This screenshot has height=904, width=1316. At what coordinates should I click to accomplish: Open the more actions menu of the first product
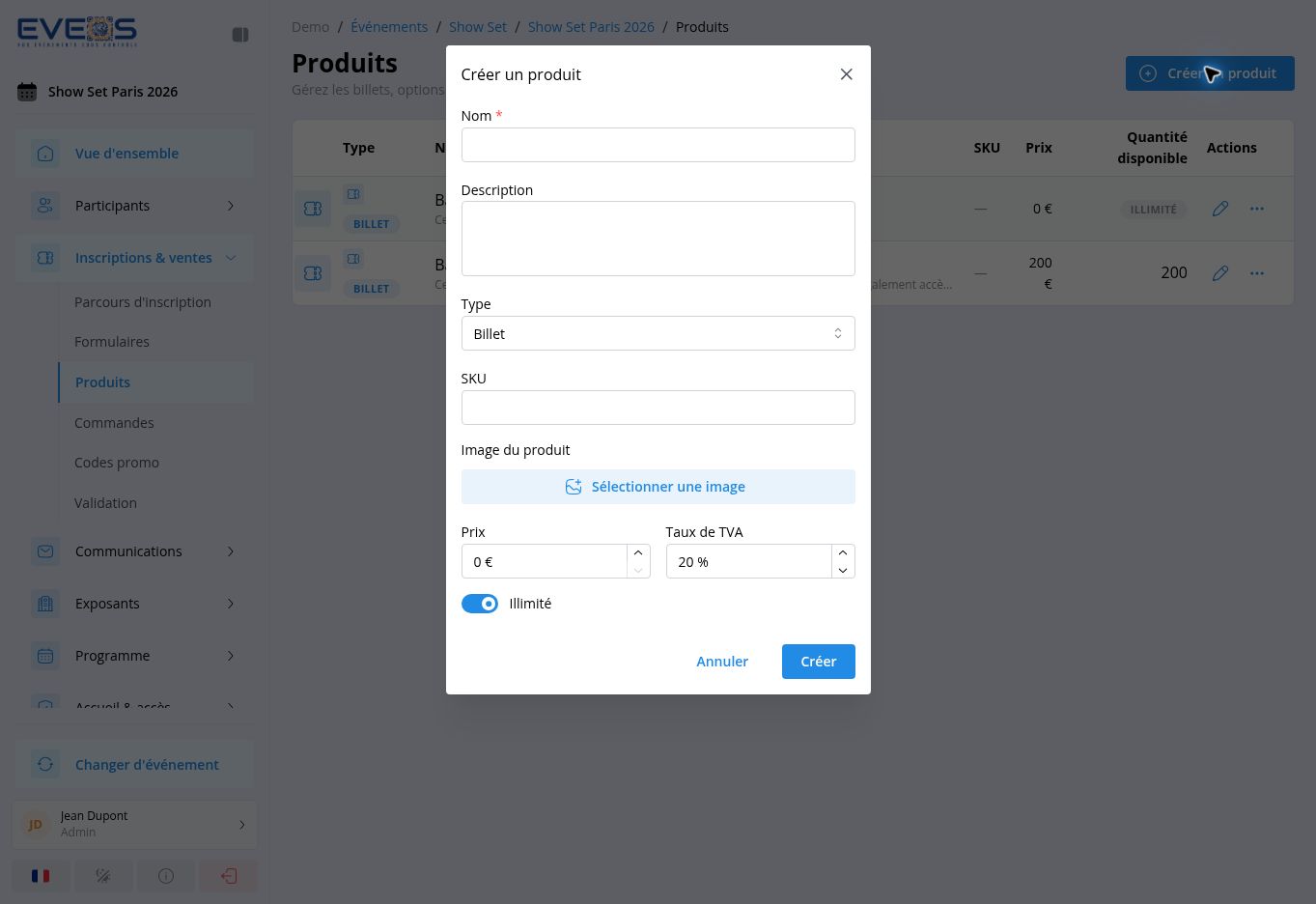tap(1257, 209)
